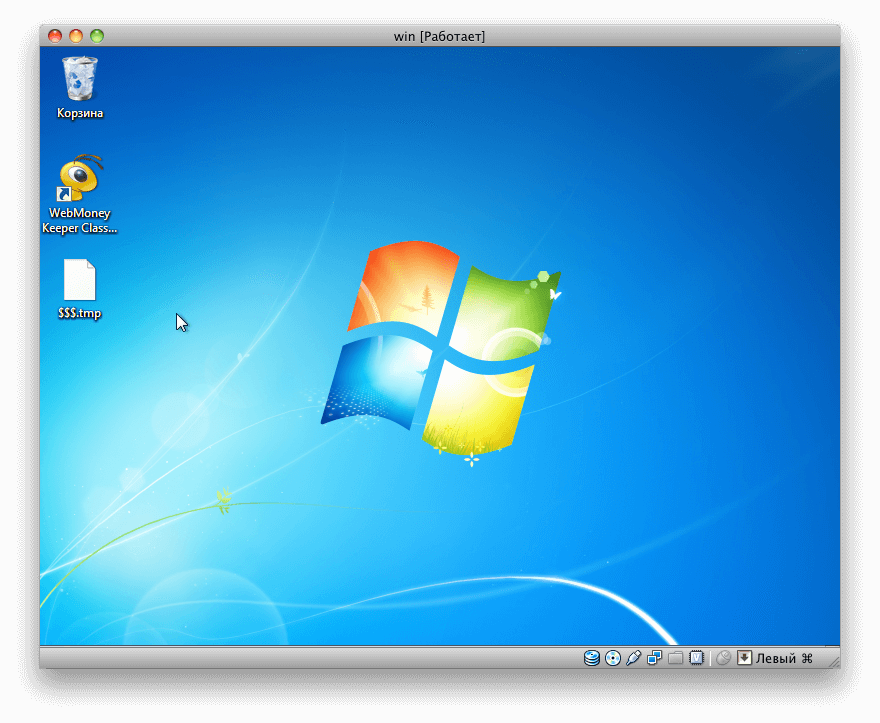Image resolution: width=880 pixels, height=723 pixels.
Task: Select the WebMoney Keeper Classic shortcut
Action: (x=79, y=179)
